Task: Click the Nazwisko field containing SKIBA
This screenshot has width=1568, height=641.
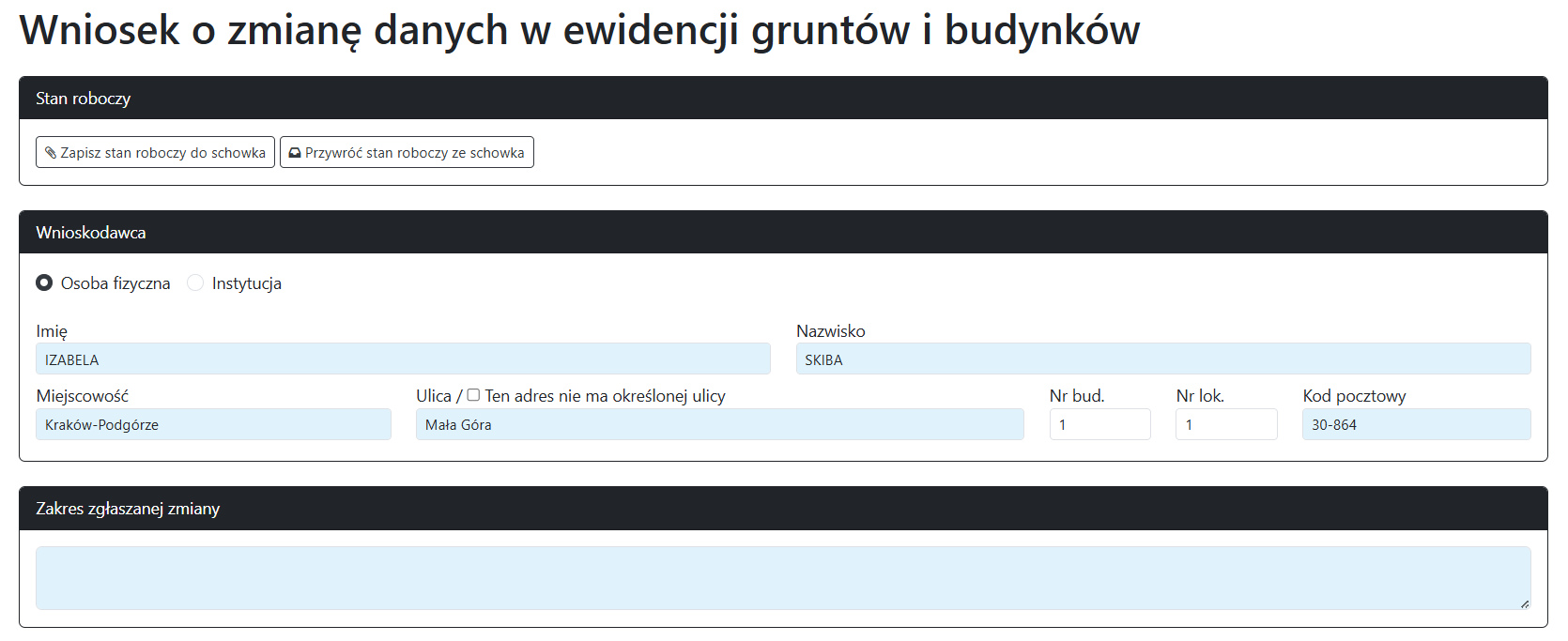Action: (1162, 359)
